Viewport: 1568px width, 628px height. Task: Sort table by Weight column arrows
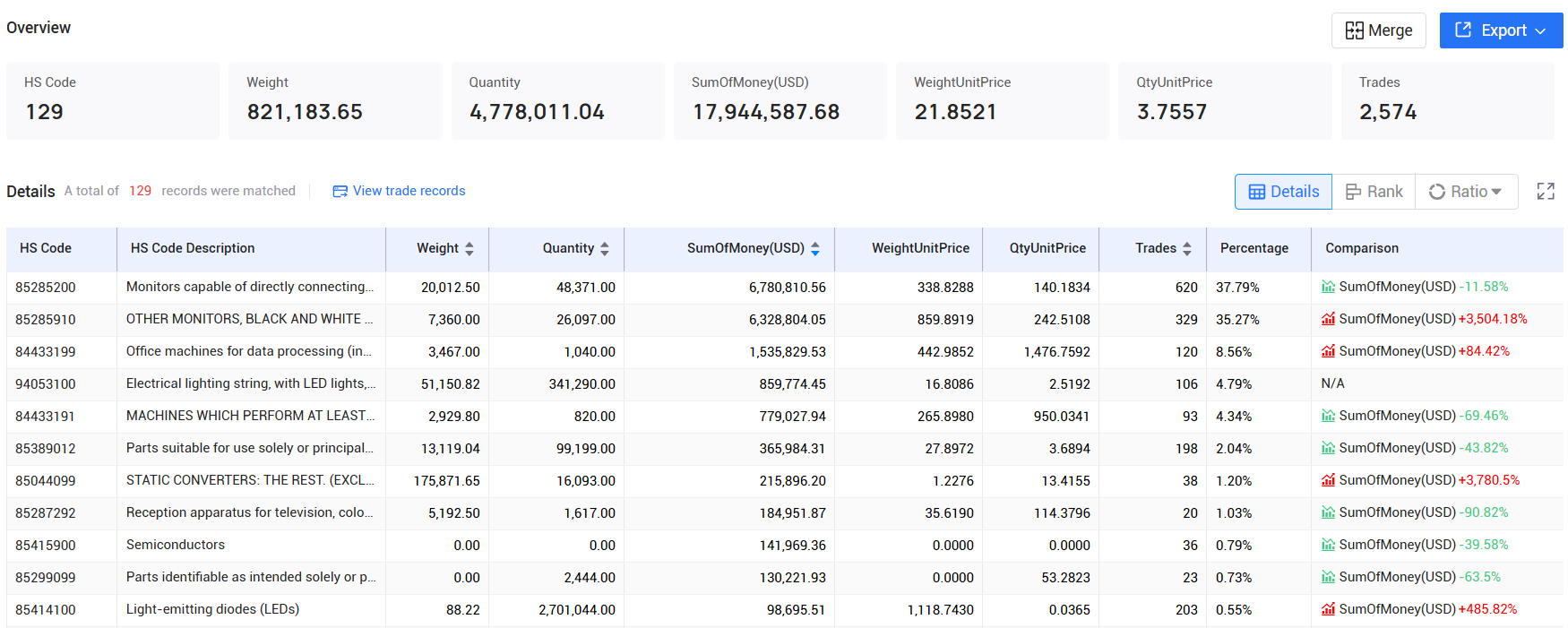[x=470, y=249]
